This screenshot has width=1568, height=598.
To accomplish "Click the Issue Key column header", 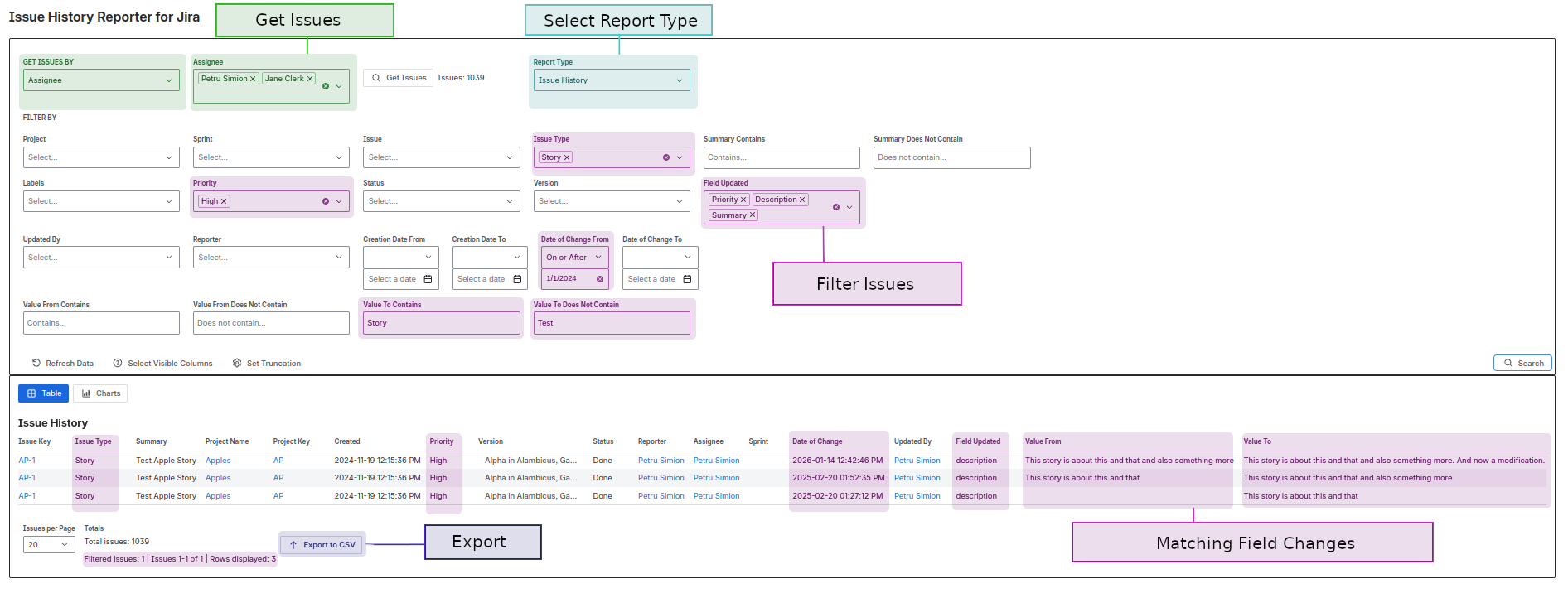I will click(x=34, y=441).
